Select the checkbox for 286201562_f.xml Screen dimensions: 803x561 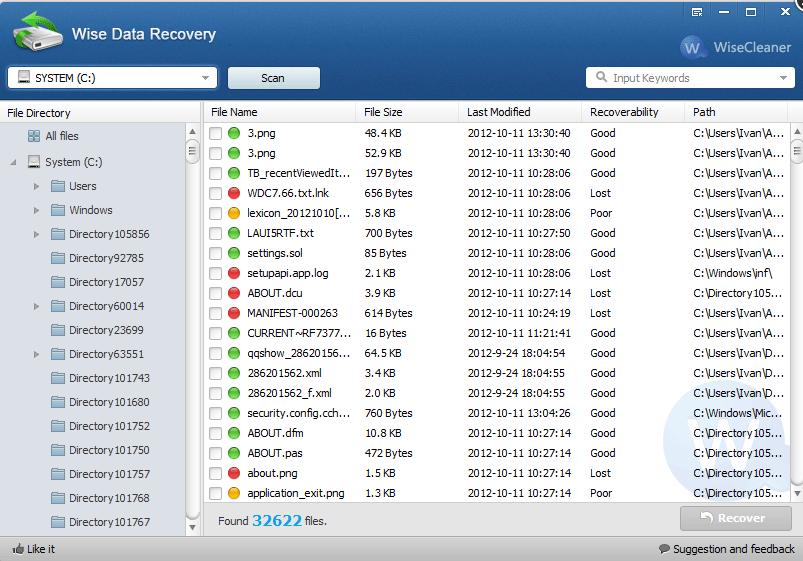point(215,393)
